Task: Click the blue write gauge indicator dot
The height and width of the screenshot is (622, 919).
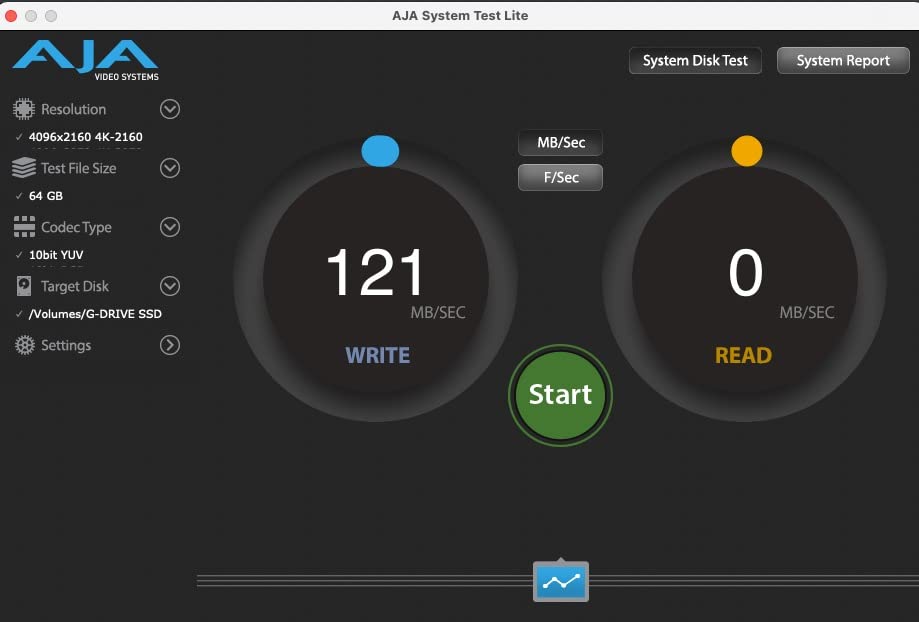Action: click(380, 151)
